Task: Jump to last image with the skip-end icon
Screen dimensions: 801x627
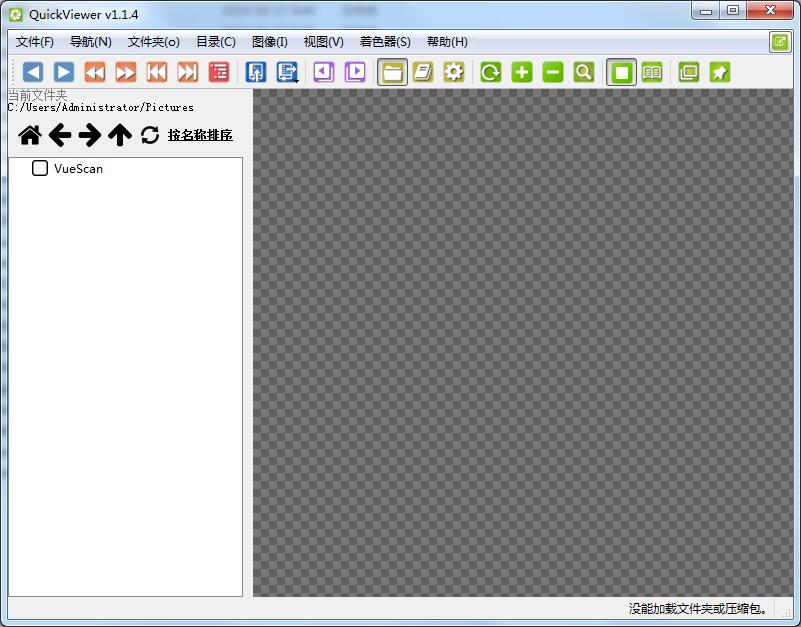Action: click(x=188, y=72)
